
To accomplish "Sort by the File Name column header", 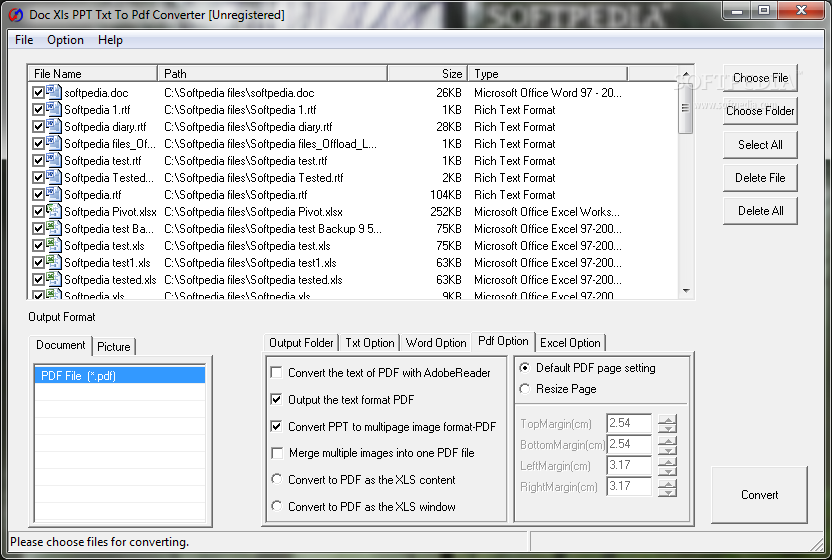I will coord(93,73).
